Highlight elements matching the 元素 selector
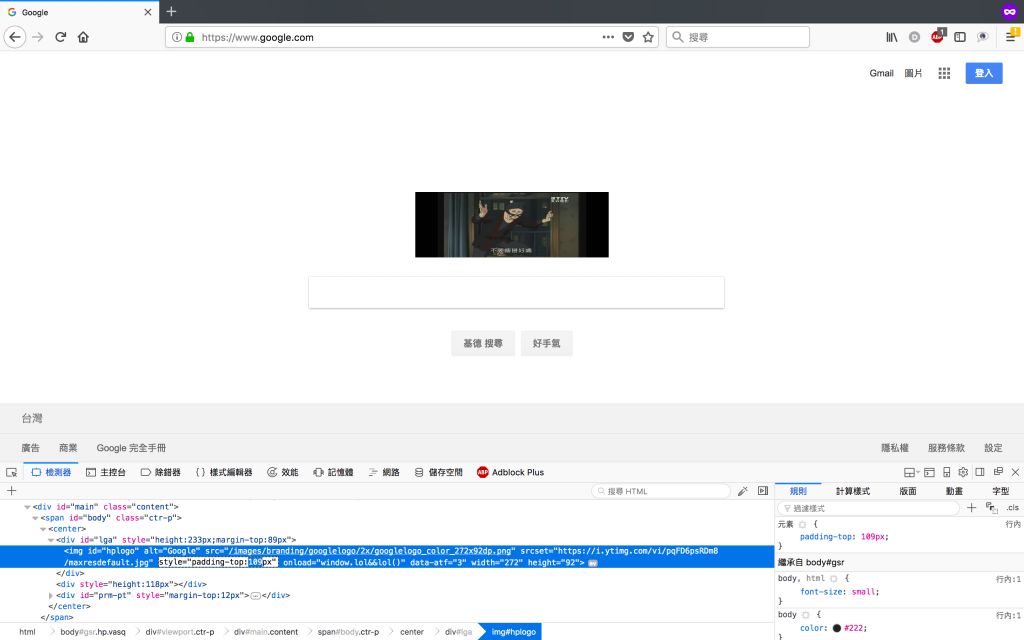 pos(803,524)
